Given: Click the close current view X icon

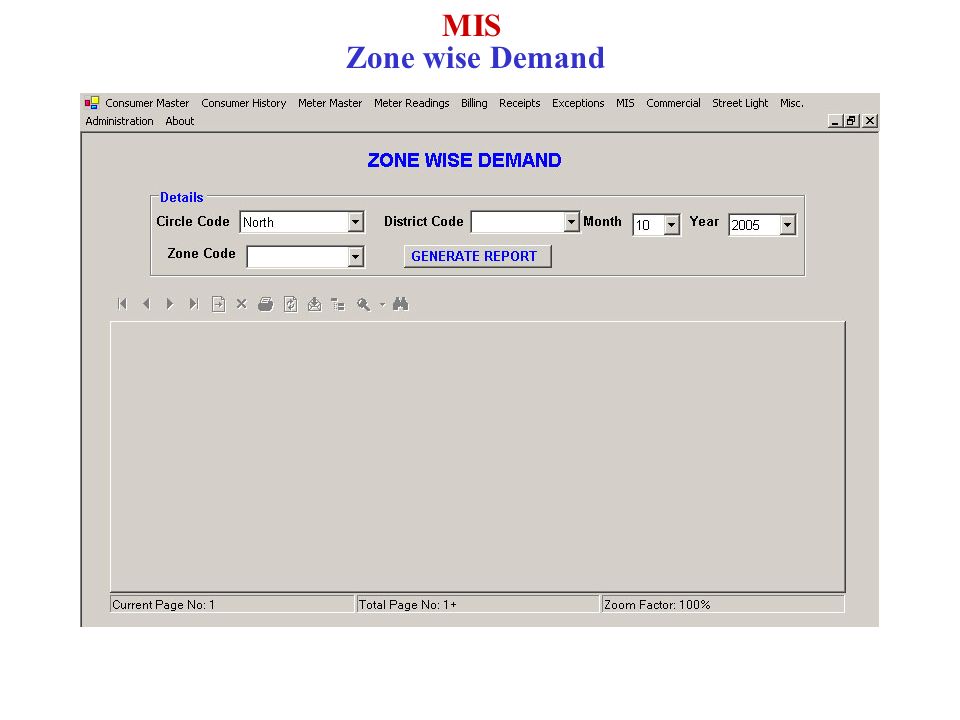Looking at the screenshot, I should [x=241, y=304].
